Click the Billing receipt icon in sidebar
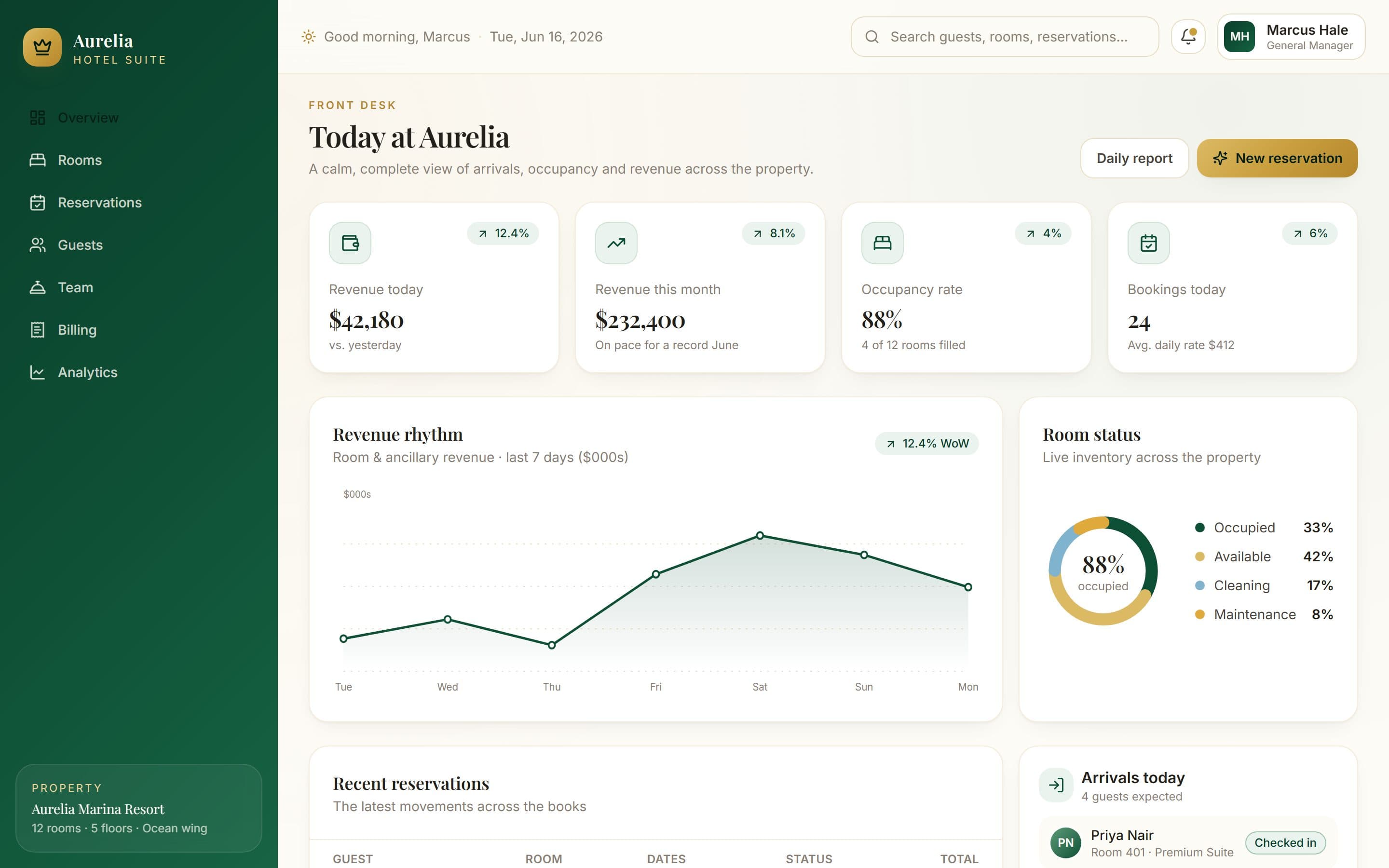Screen dimensions: 1389x868 pos(37,330)
